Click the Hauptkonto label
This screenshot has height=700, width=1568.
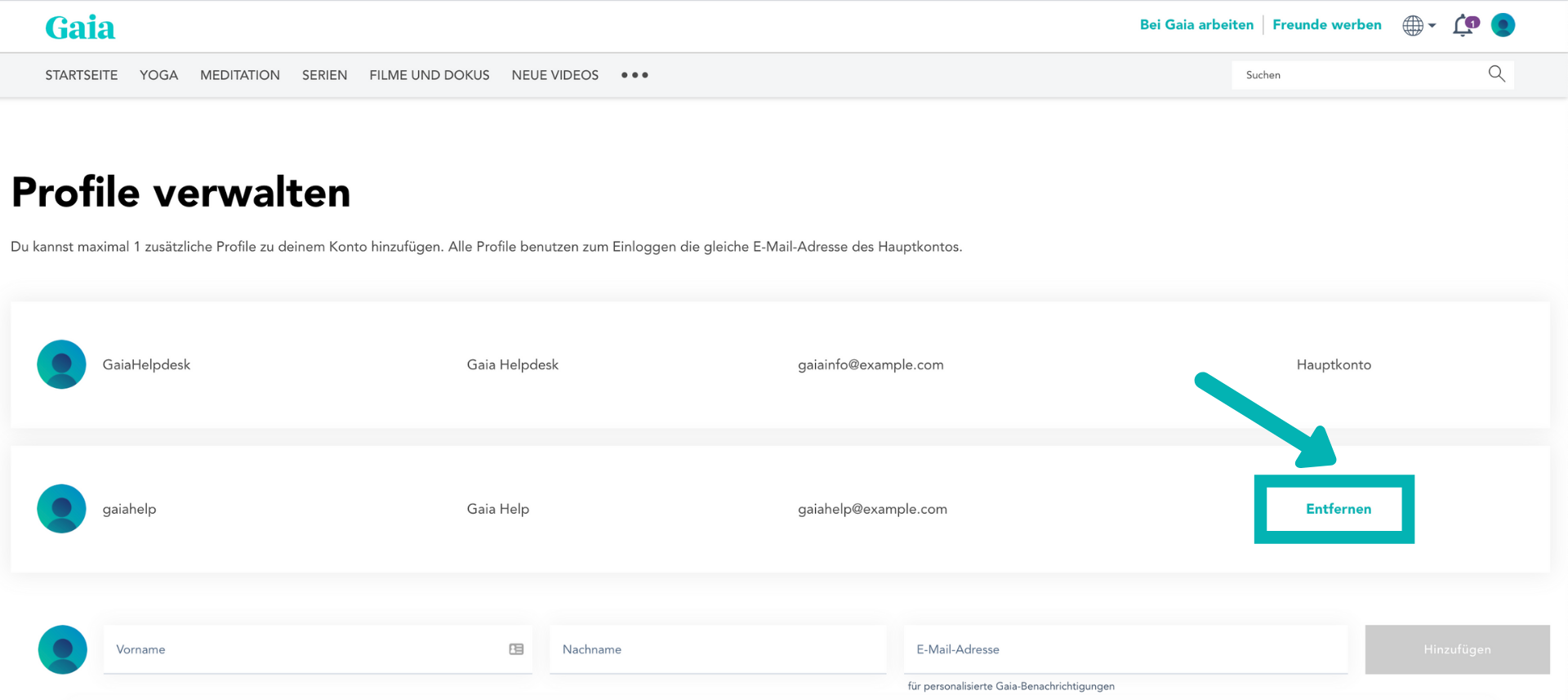[x=1334, y=365]
